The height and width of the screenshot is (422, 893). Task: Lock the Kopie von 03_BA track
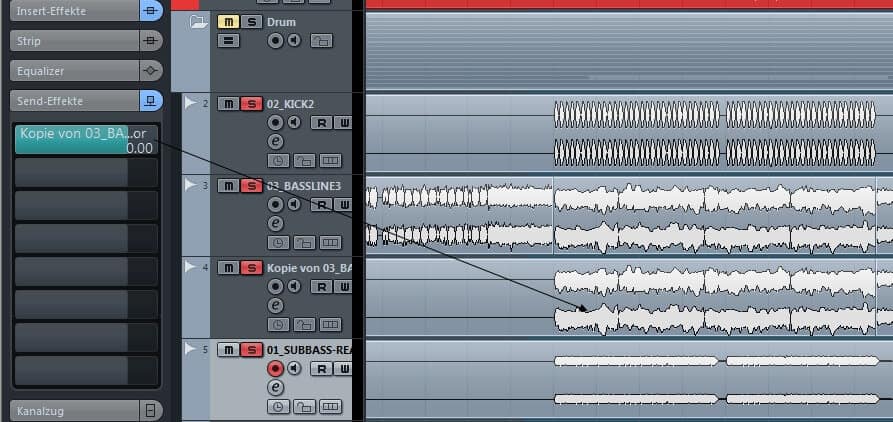pos(305,325)
